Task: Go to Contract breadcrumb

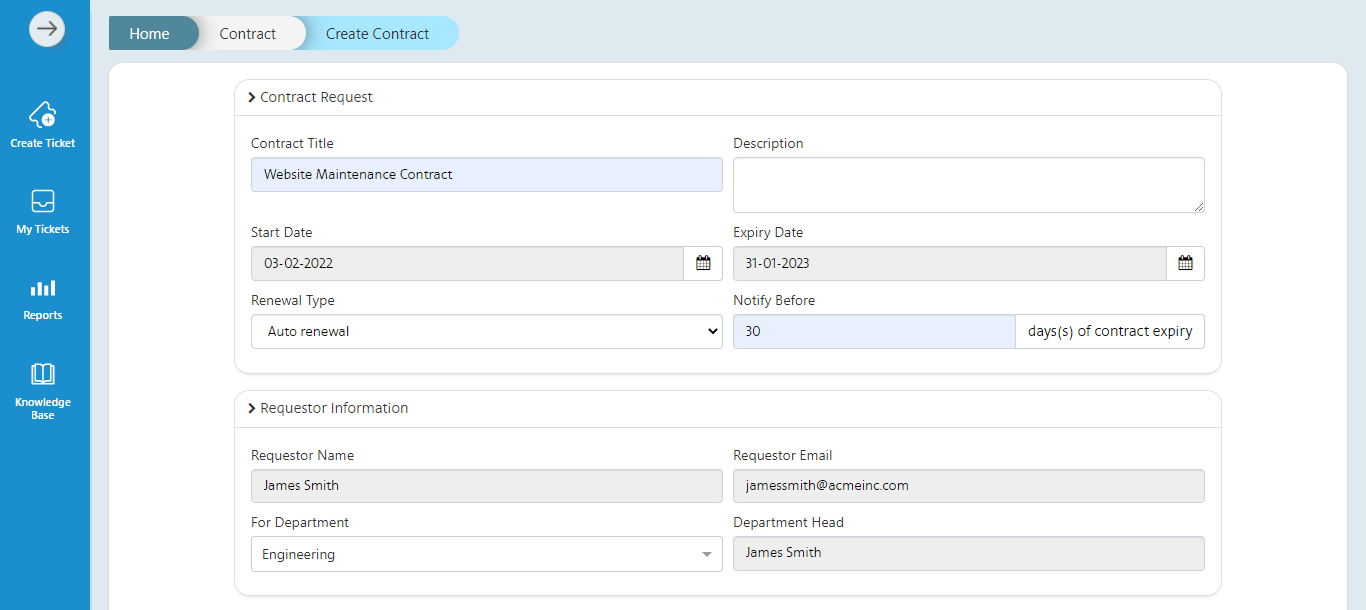Action: coord(247,34)
